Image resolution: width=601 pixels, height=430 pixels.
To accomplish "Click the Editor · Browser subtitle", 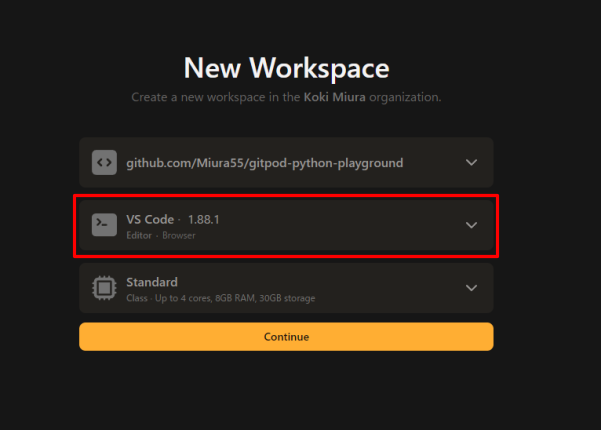I will (160, 235).
